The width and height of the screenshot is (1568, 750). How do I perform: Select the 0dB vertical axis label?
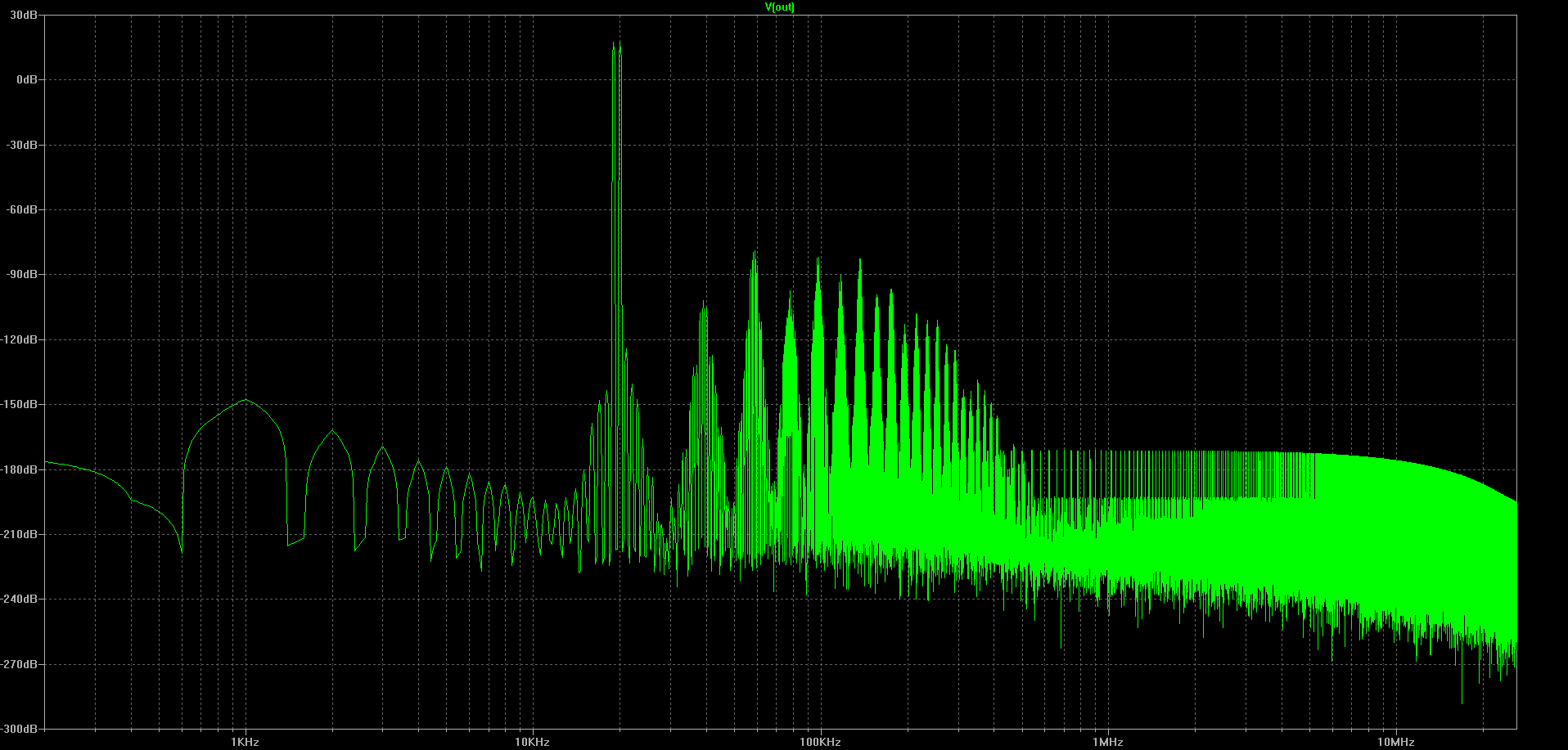(28, 79)
